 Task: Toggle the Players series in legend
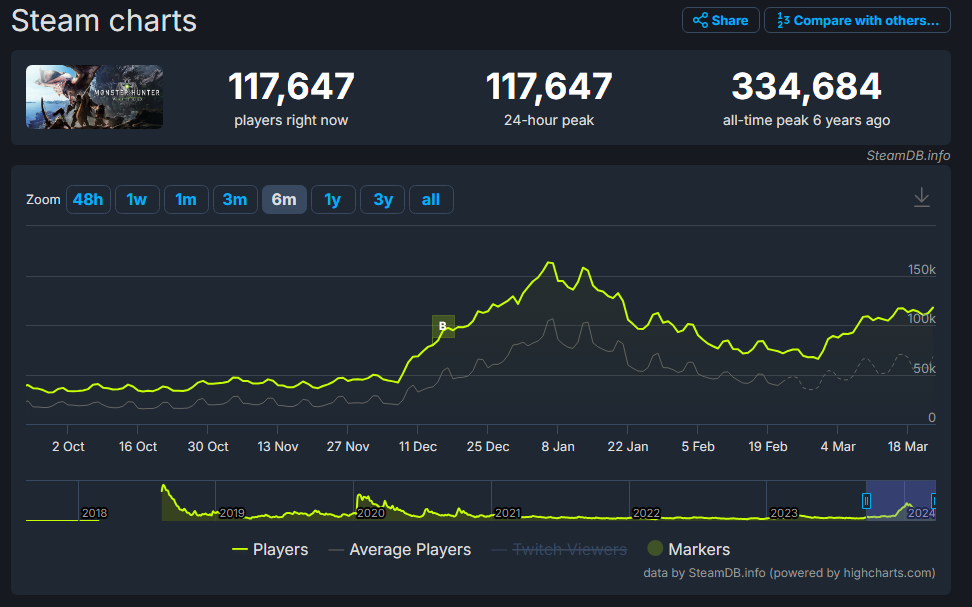[270, 549]
